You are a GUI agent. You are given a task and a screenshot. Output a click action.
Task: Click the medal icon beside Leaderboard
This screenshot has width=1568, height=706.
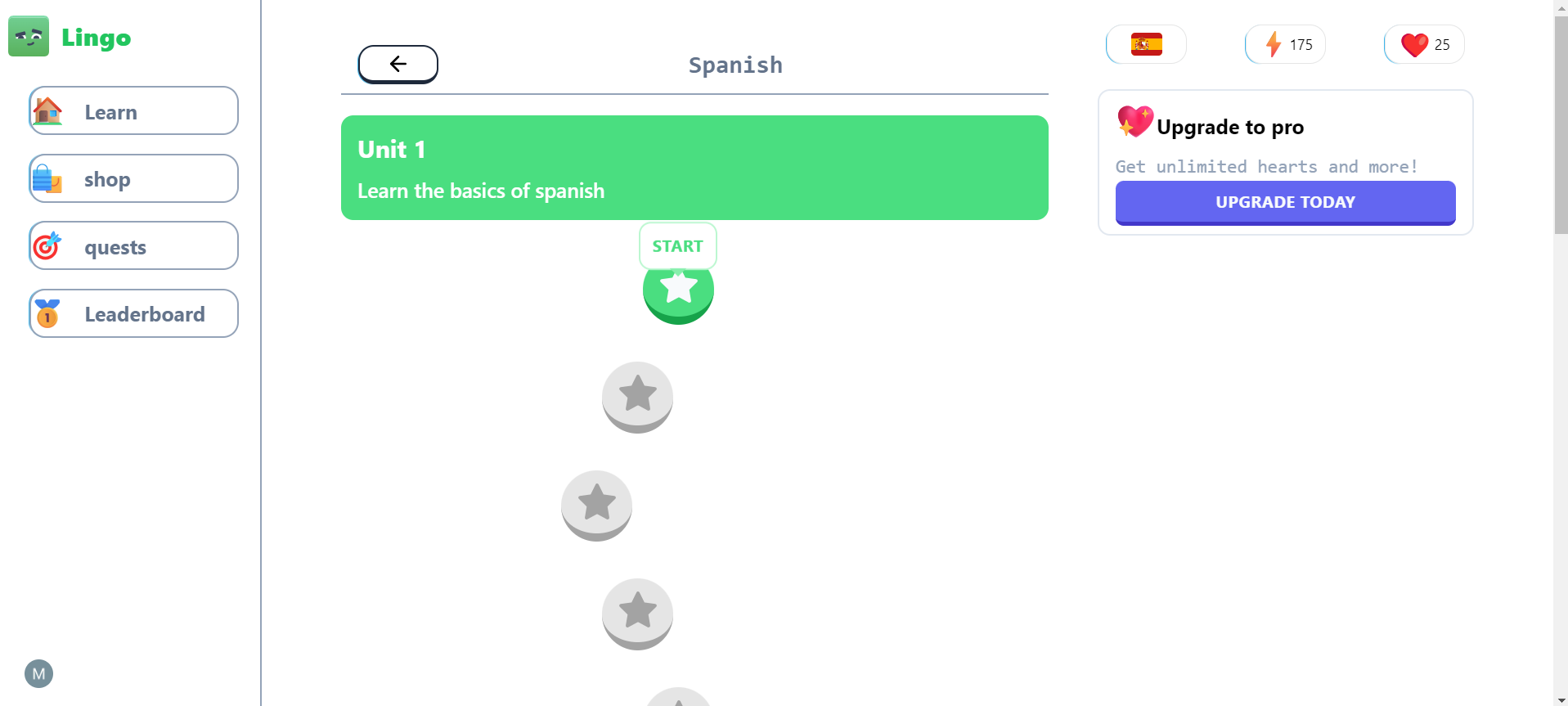[x=47, y=313]
